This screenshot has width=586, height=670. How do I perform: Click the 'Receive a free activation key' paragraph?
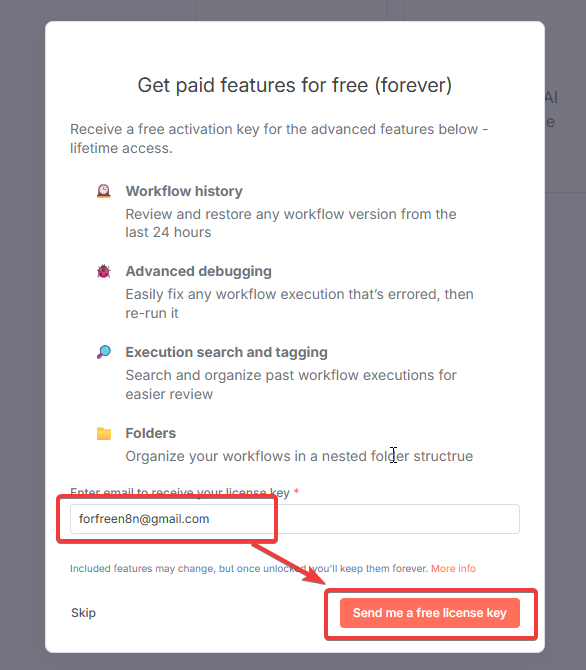279,138
